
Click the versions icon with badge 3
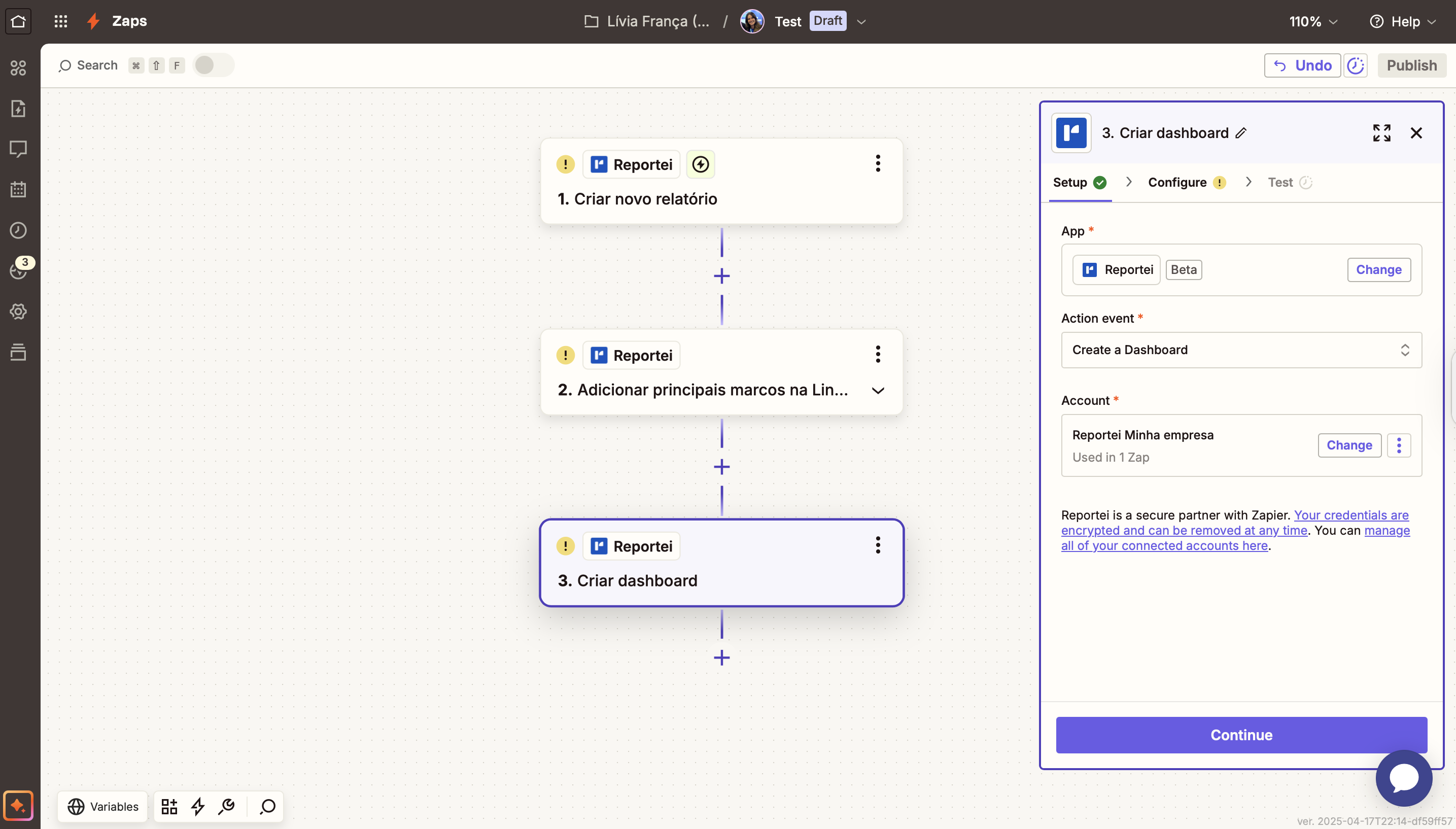[x=19, y=270]
